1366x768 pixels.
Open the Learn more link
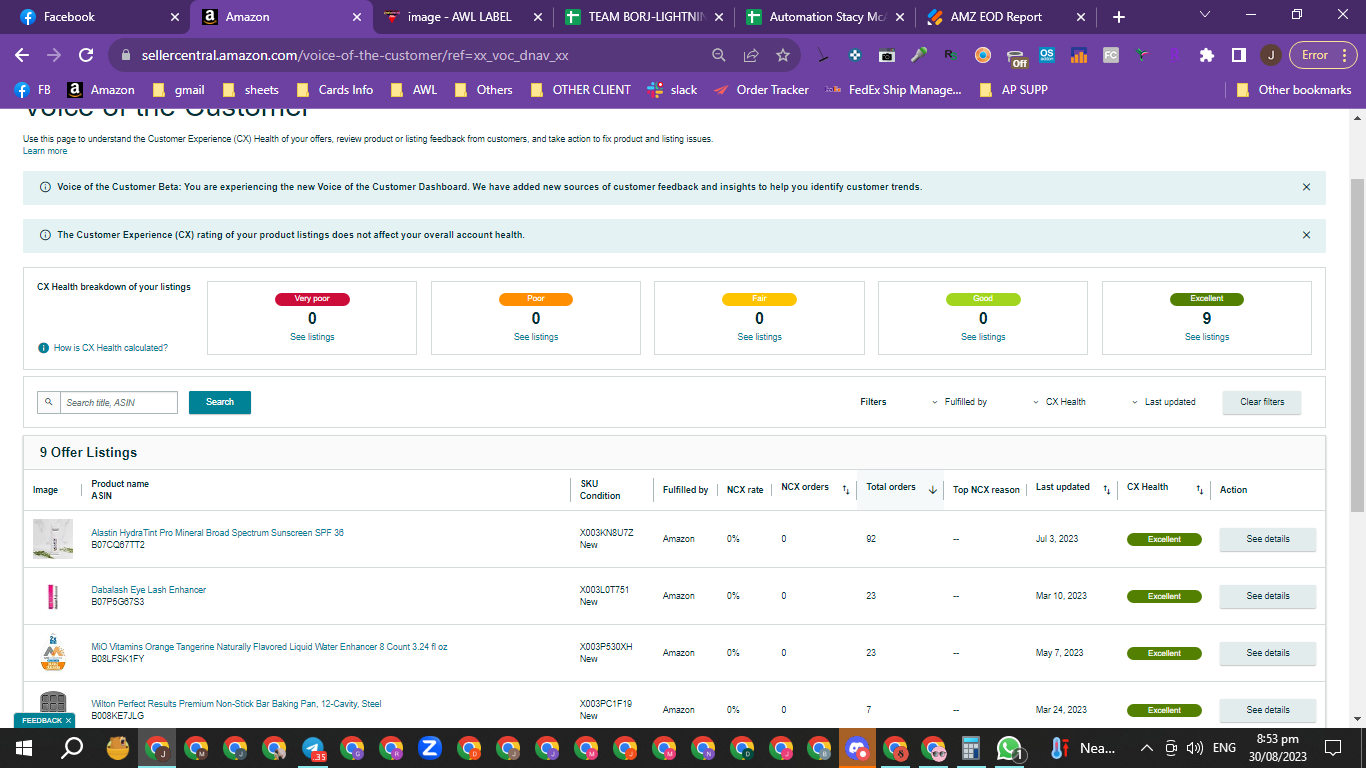coord(45,151)
